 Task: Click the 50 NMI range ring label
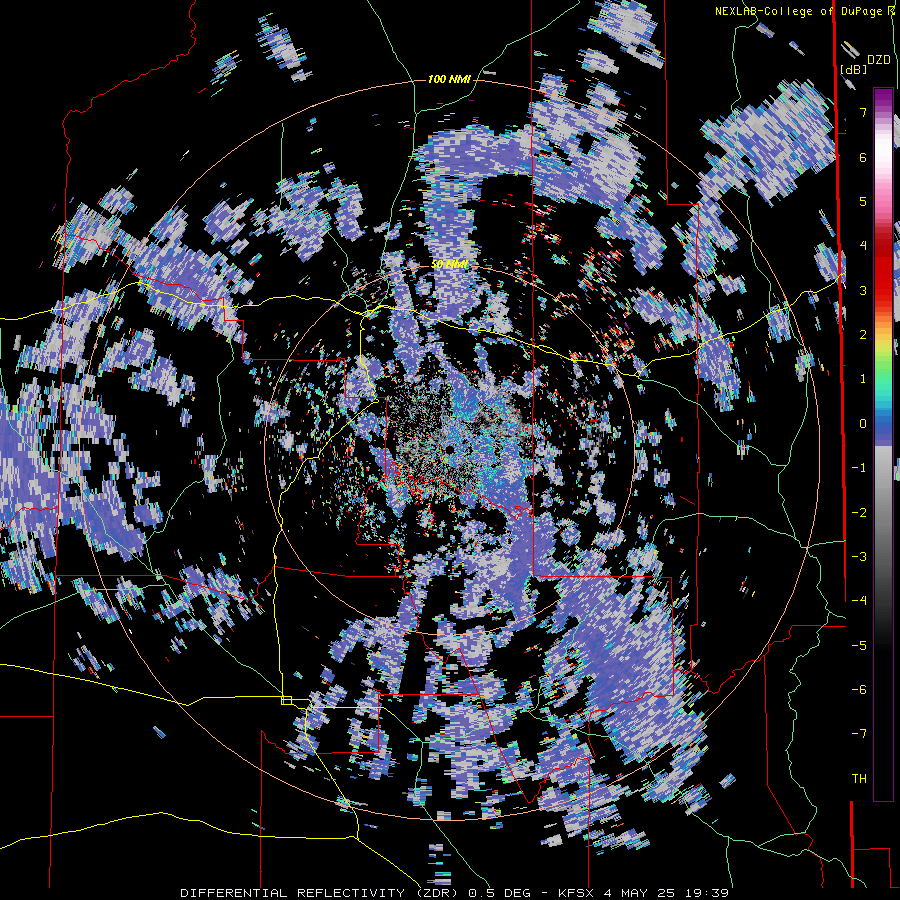point(449,265)
